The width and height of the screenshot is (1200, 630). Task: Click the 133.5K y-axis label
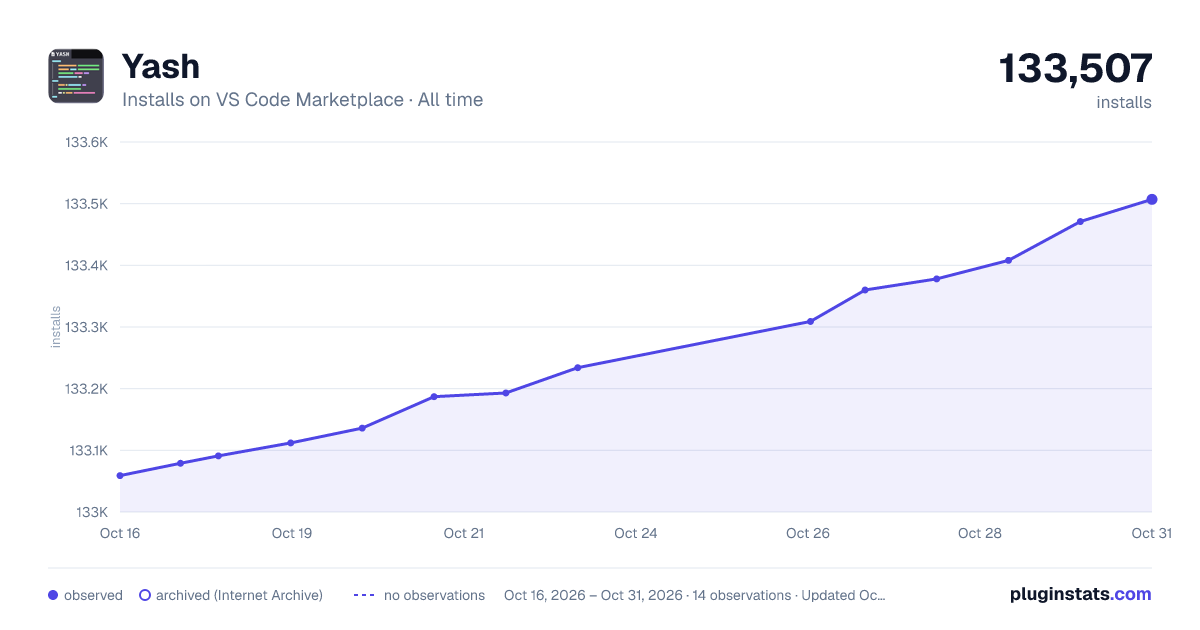pos(86,204)
